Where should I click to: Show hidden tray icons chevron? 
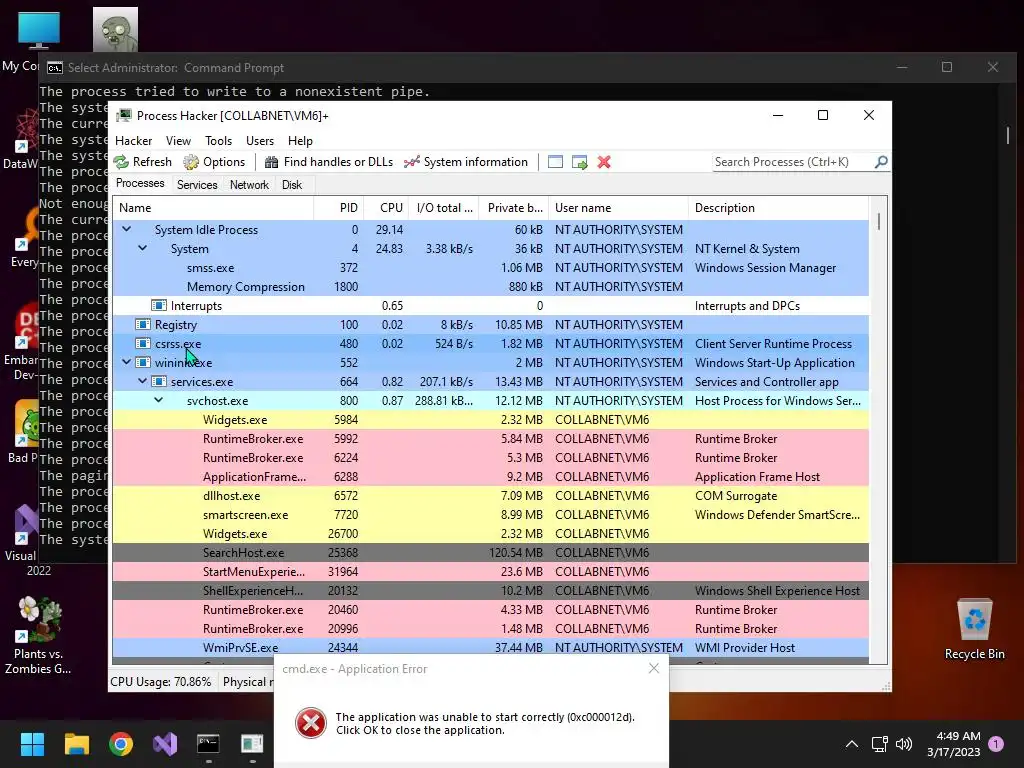(x=852, y=743)
